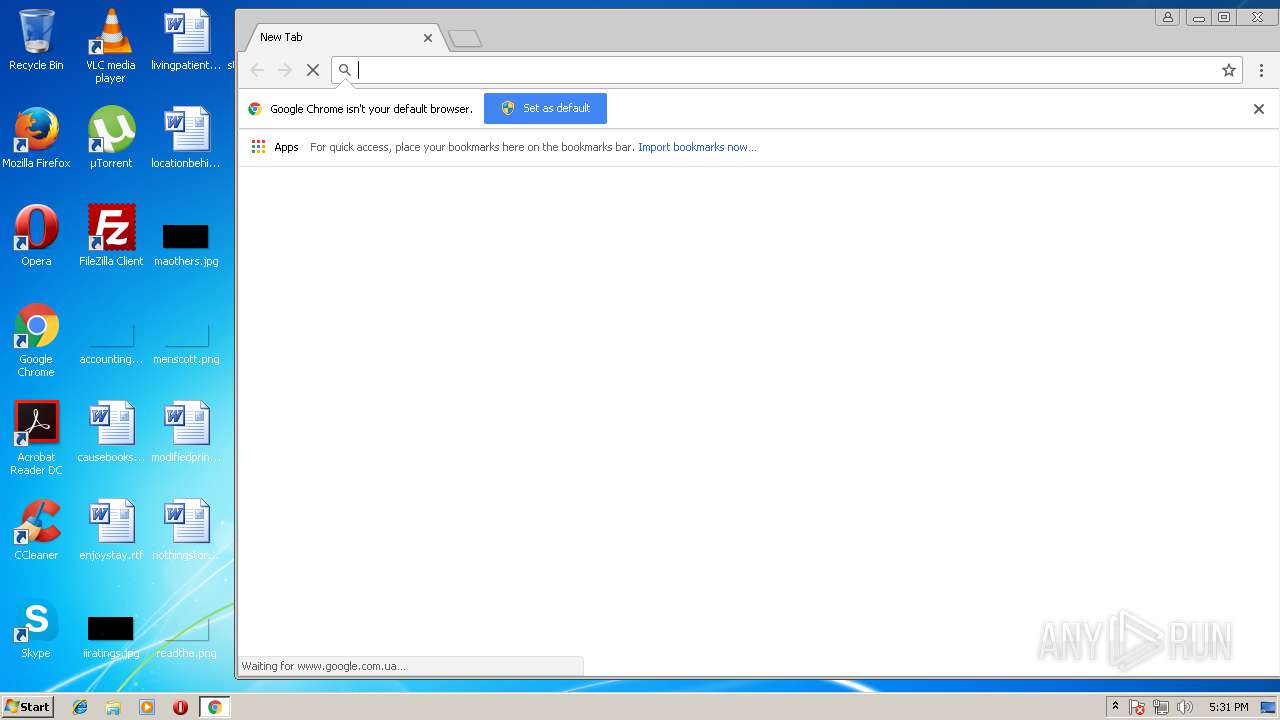Open Chrome user profile button
Screen dimensions: 1280x720
click(x=1167, y=17)
